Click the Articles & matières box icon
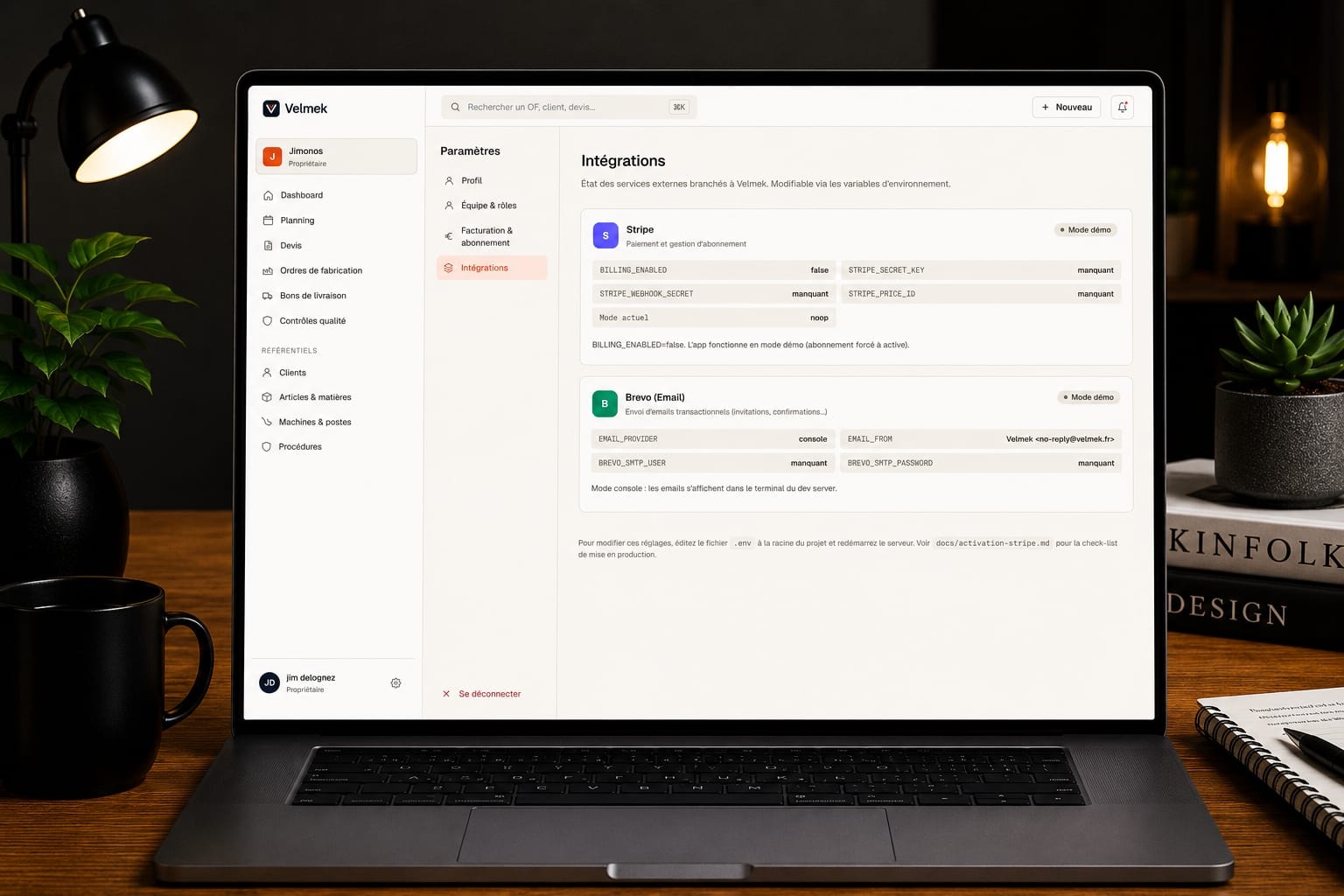The image size is (1344, 896). point(267,397)
